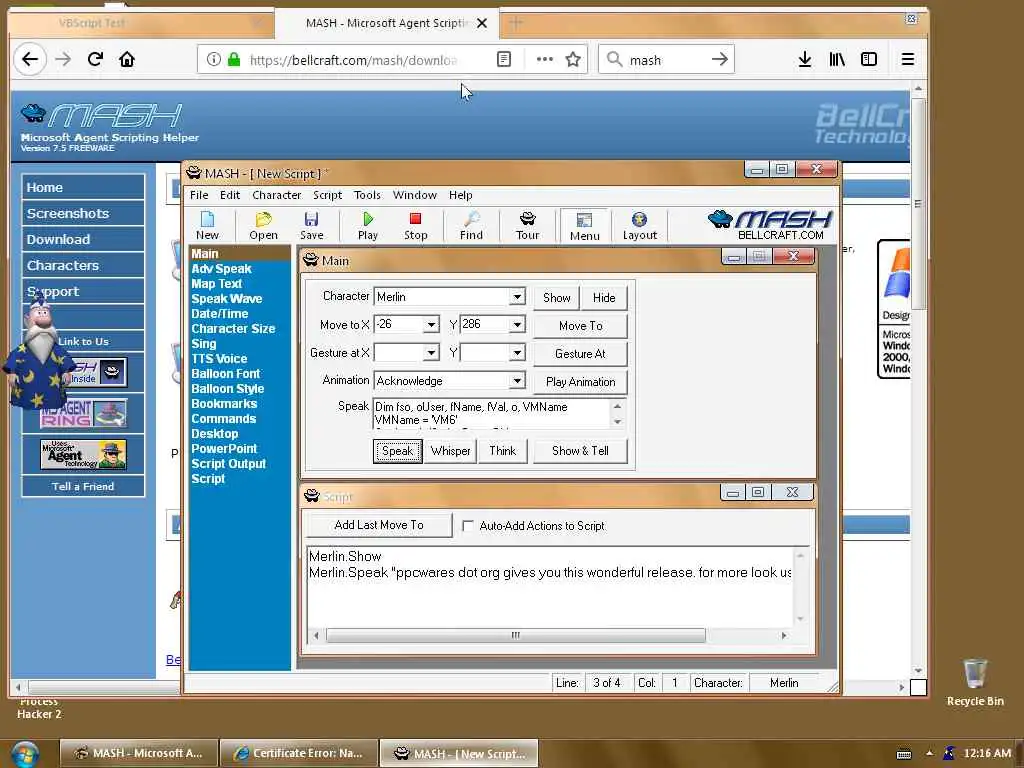Select Script Output in the side list
1024x768 pixels.
coord(229,464)
